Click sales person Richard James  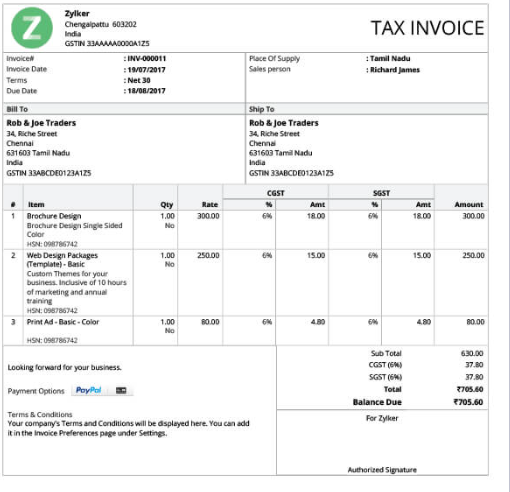pyautogui.click(x=395, y=70)
